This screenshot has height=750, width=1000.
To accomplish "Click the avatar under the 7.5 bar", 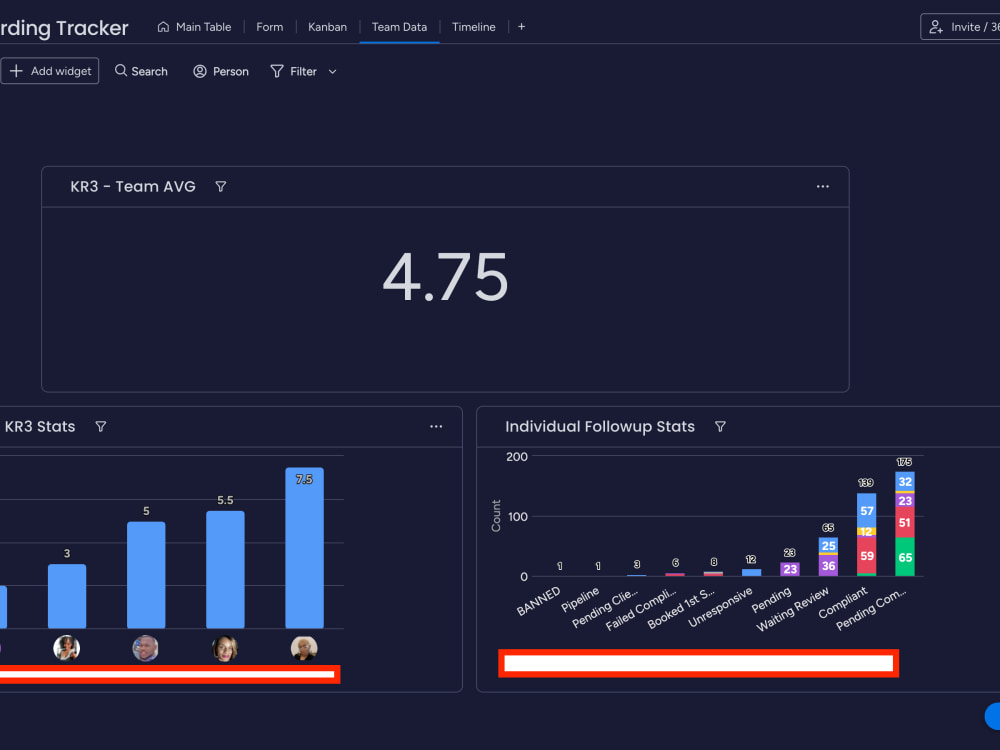I will pos(304,648).
